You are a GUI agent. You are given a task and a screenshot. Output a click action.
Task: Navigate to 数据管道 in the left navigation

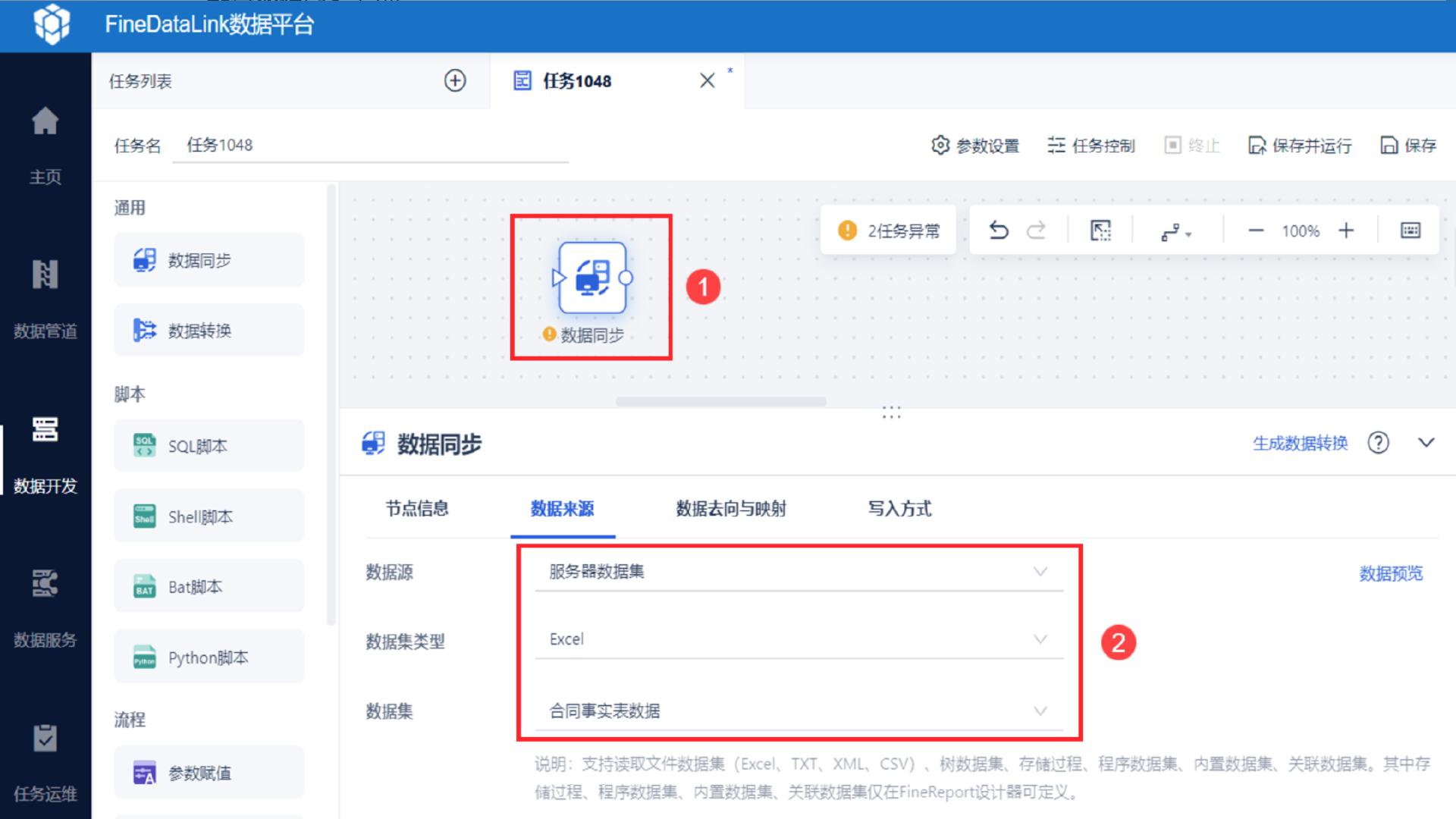(x=45, y=300)
